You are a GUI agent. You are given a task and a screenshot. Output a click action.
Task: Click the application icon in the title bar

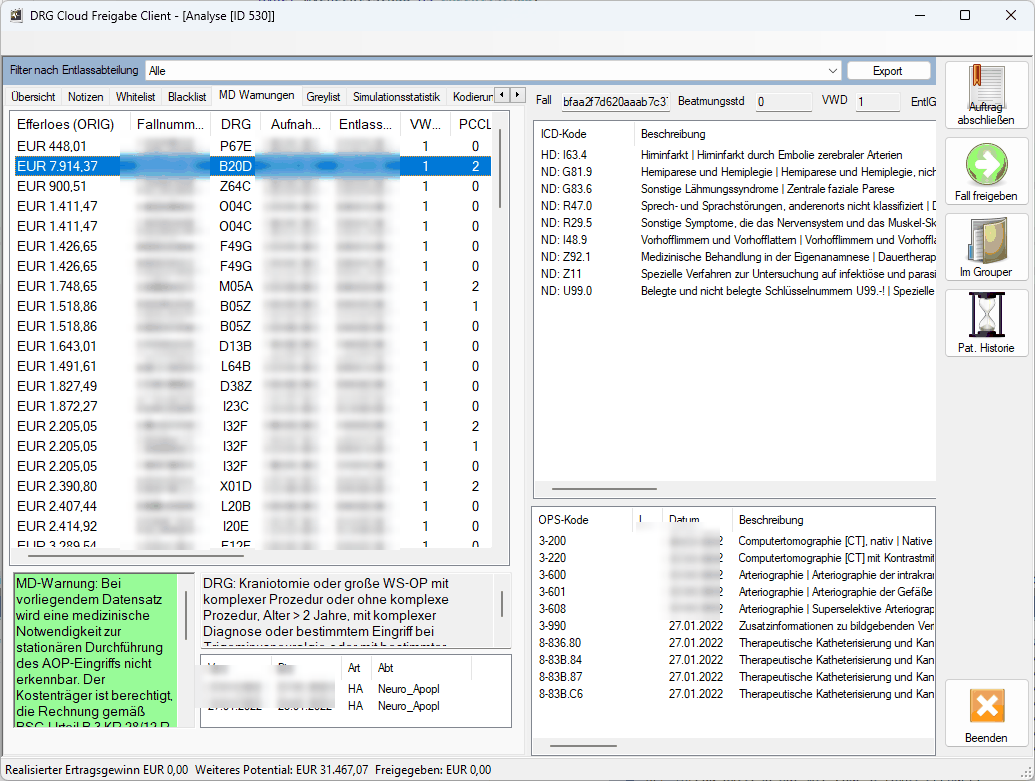[16, 15]
